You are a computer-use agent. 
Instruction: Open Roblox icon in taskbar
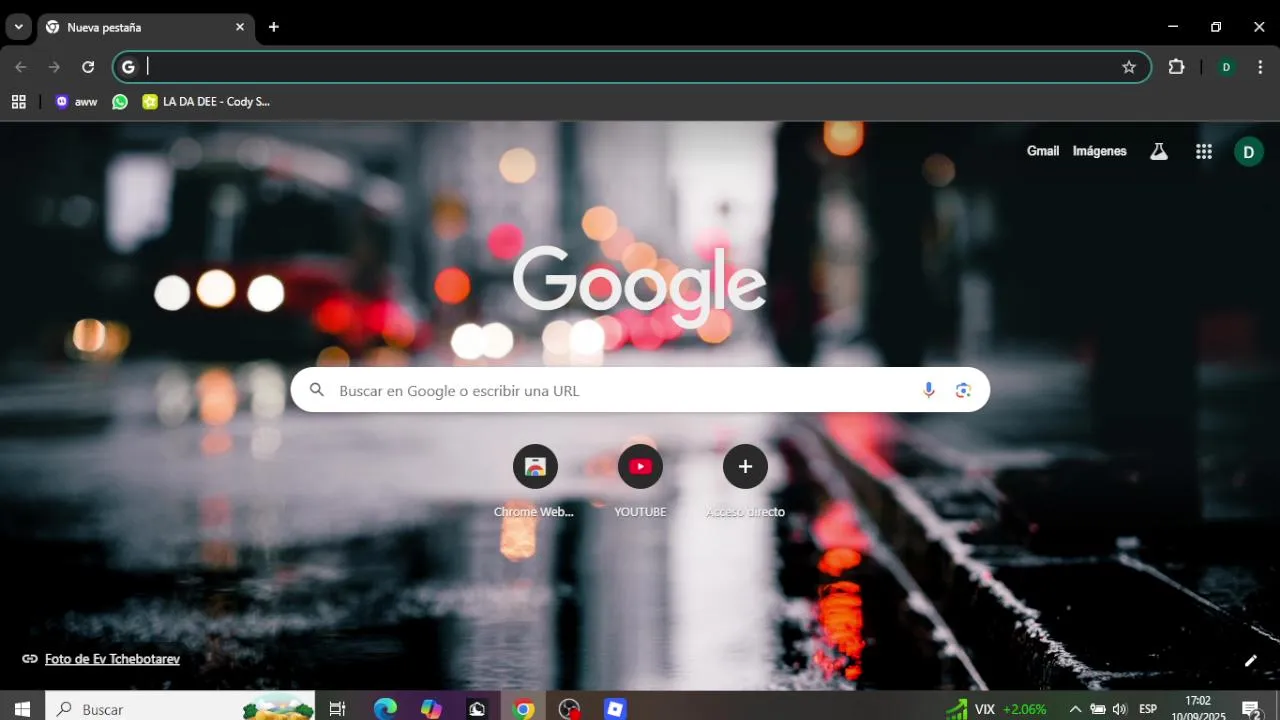pos(615,709)
